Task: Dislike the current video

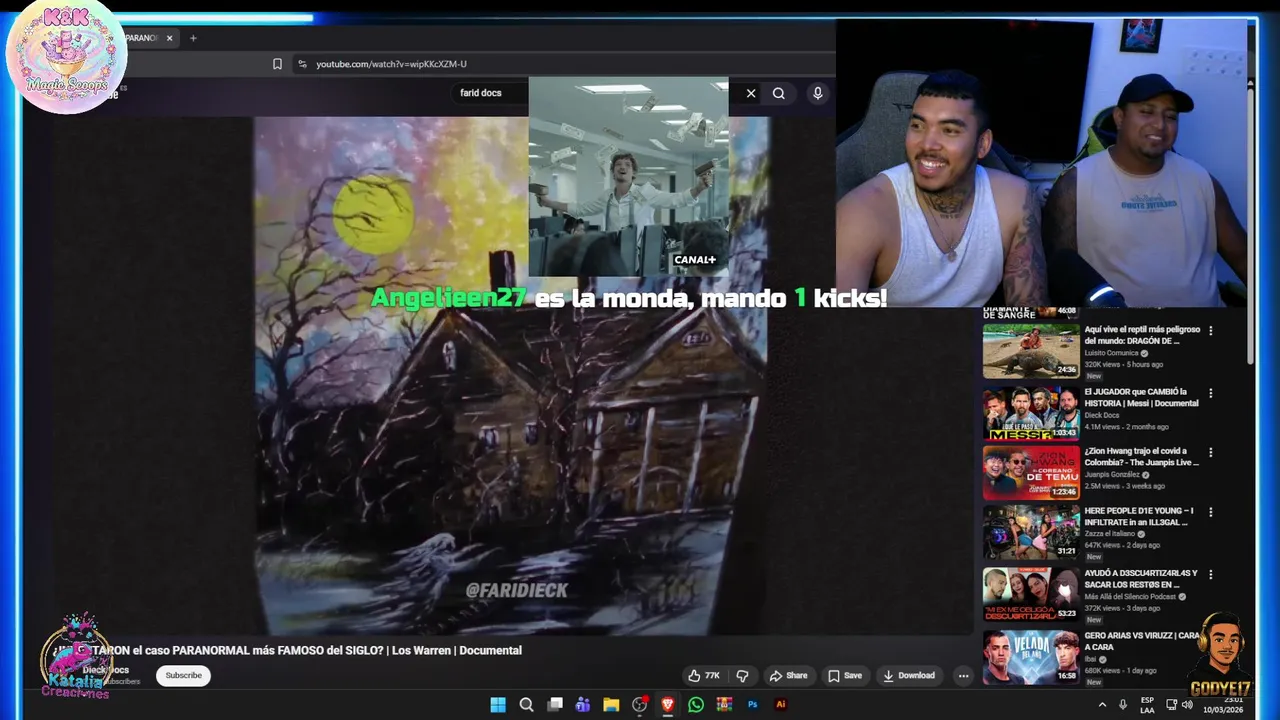Action: pos(742,676)
